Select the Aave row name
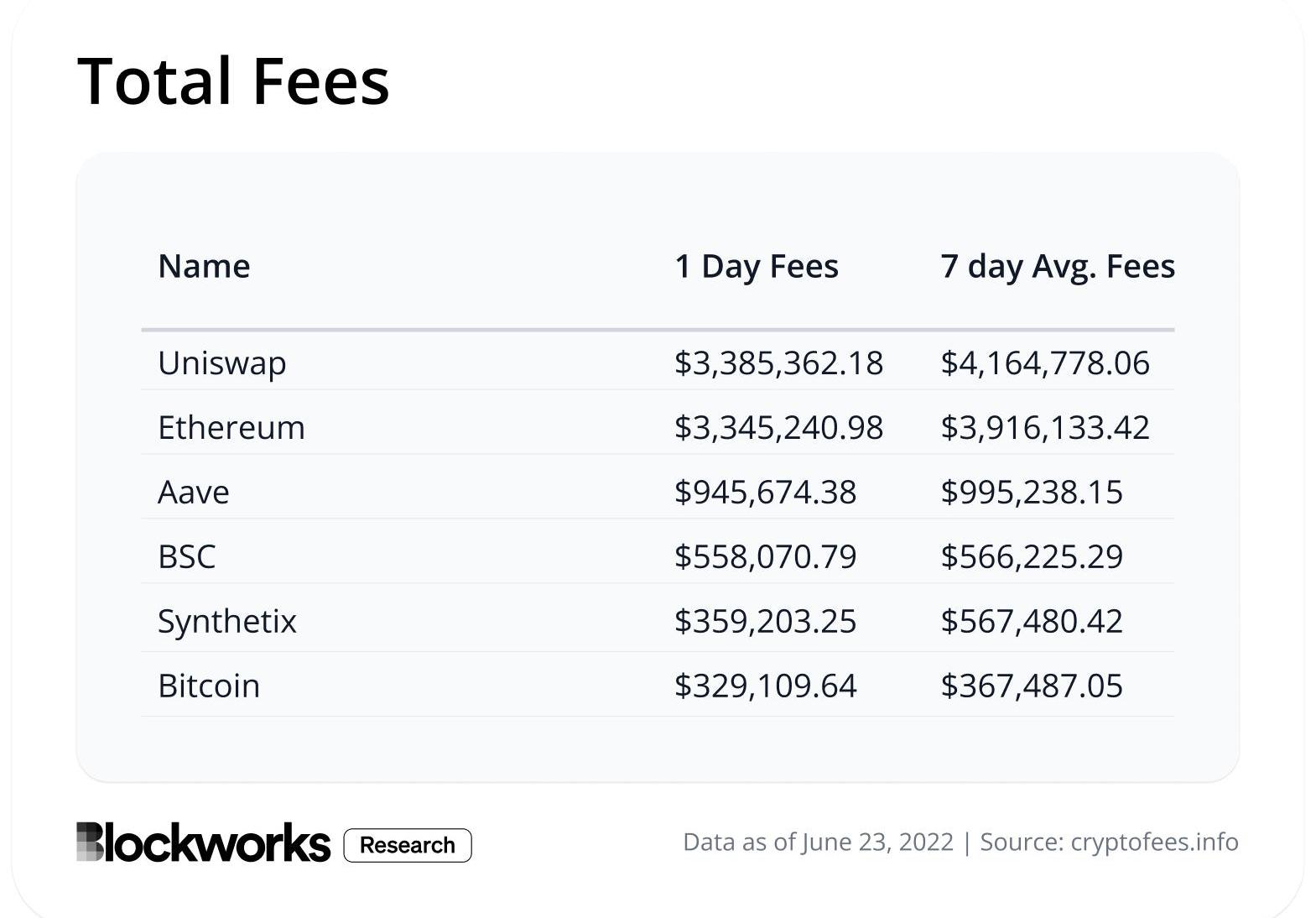Screen dimensions: 1316x918 click(194, 493)
